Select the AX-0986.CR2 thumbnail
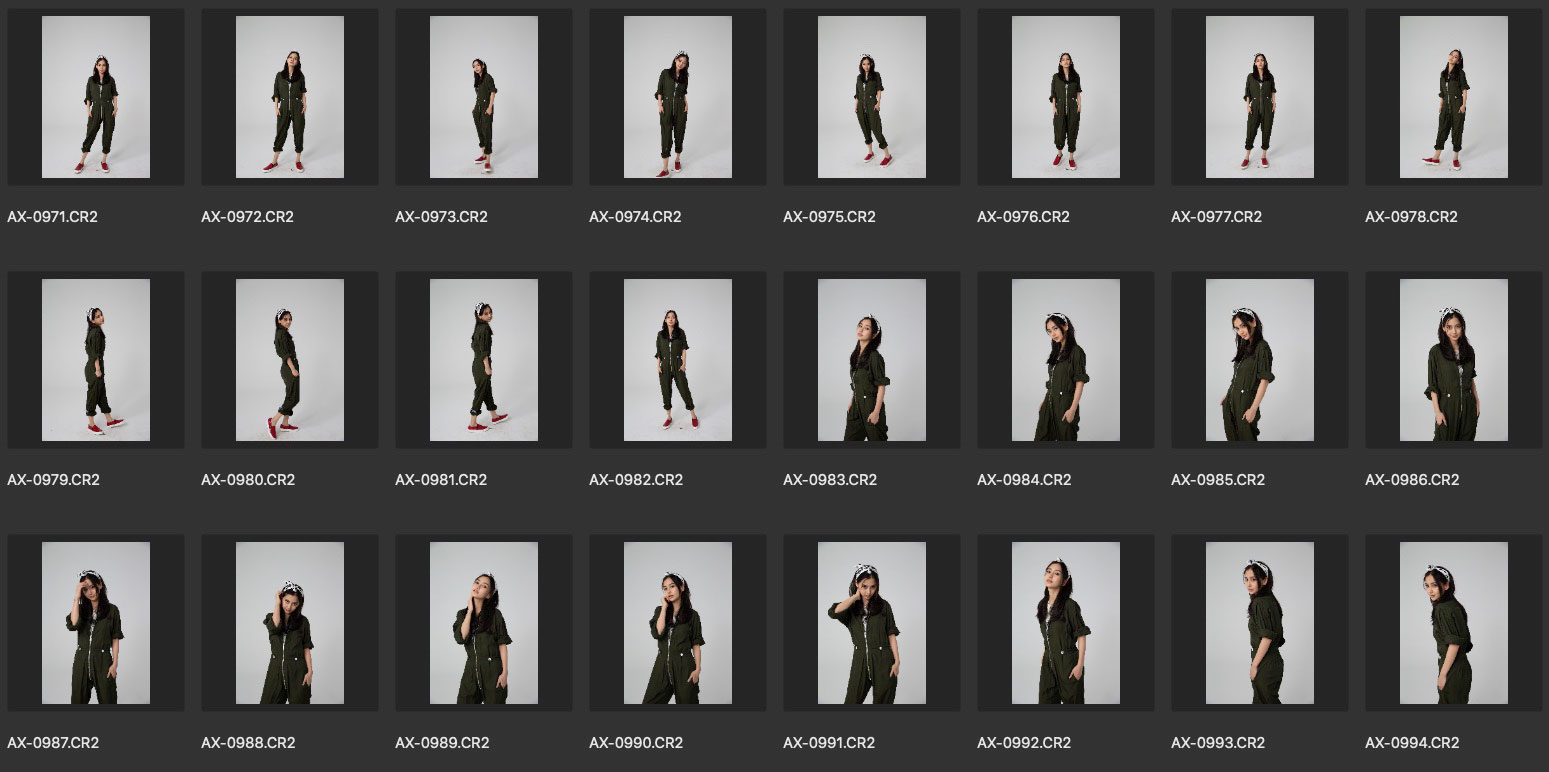The width and height of the screenshot is (1549, 772). (x=1454, y=360)
